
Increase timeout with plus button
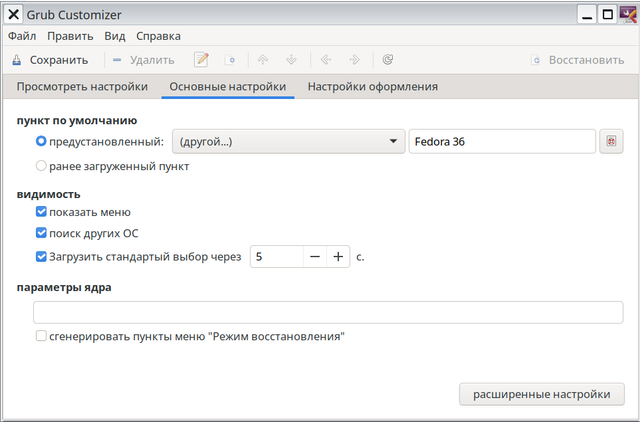[x=338, y=257]
